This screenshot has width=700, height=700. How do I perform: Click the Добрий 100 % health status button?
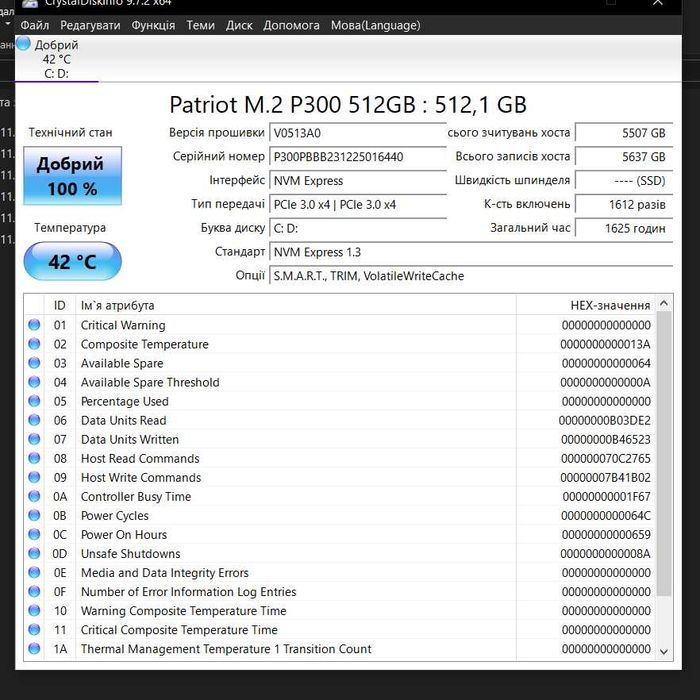click(x=72, y=176)
